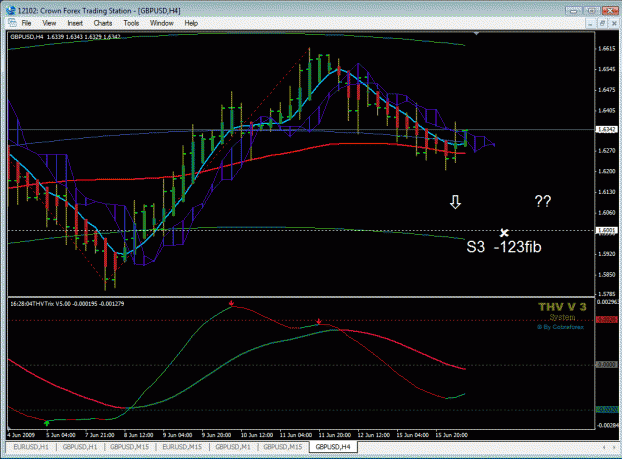
Task: Click the red down arrow on Trix peak
Action: click(231, 304)
